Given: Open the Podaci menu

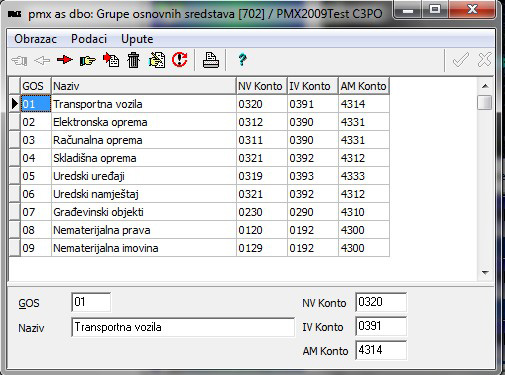Looking at the screenshot, I should coord(89,39).
